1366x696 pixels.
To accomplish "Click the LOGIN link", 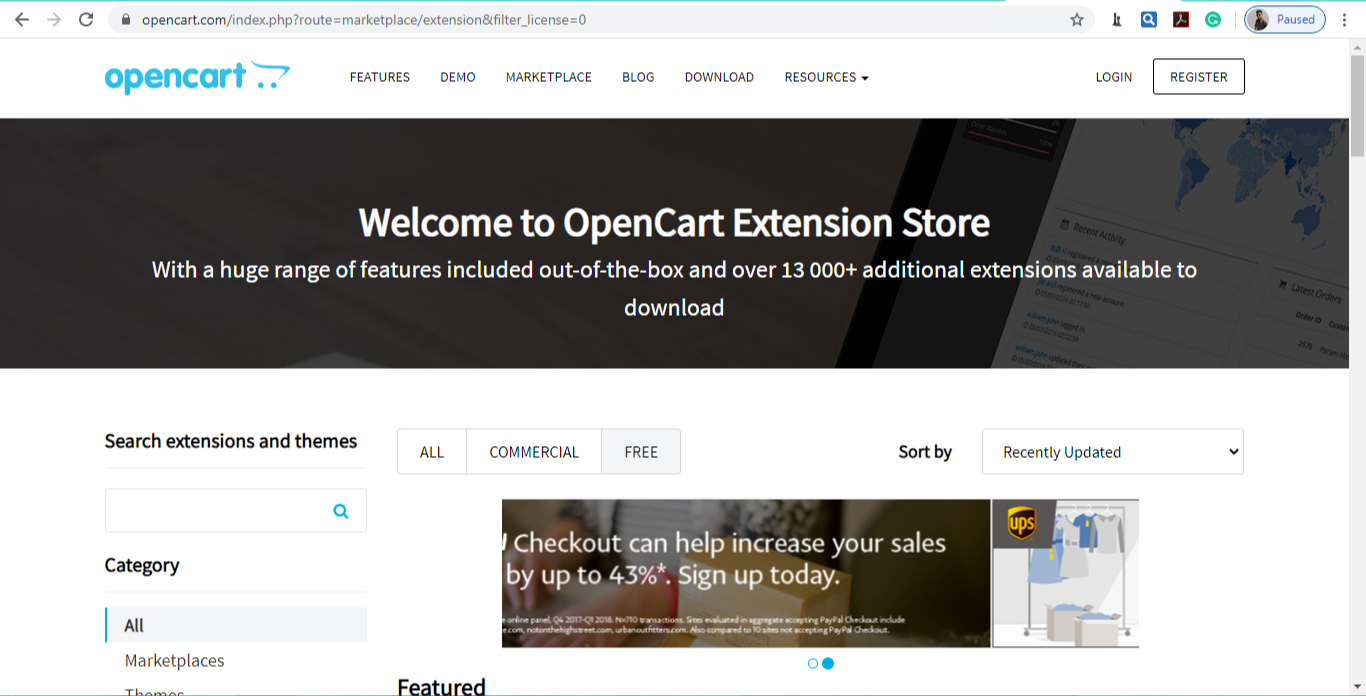I will point(1114,77).
